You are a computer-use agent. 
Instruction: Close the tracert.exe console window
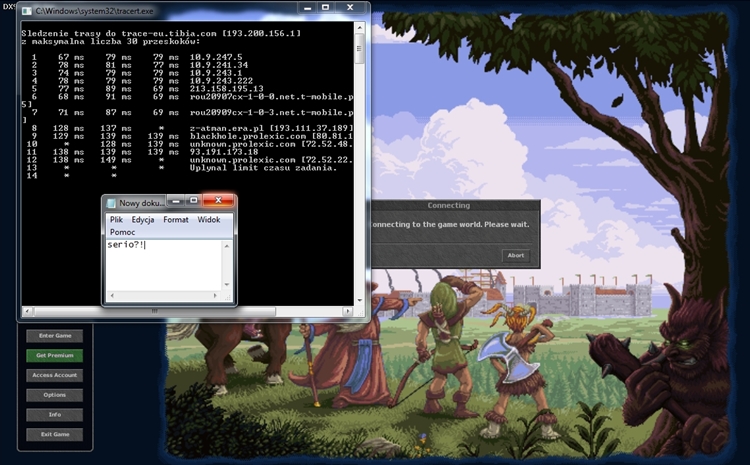pyautogui.click(x=350, y=8)
